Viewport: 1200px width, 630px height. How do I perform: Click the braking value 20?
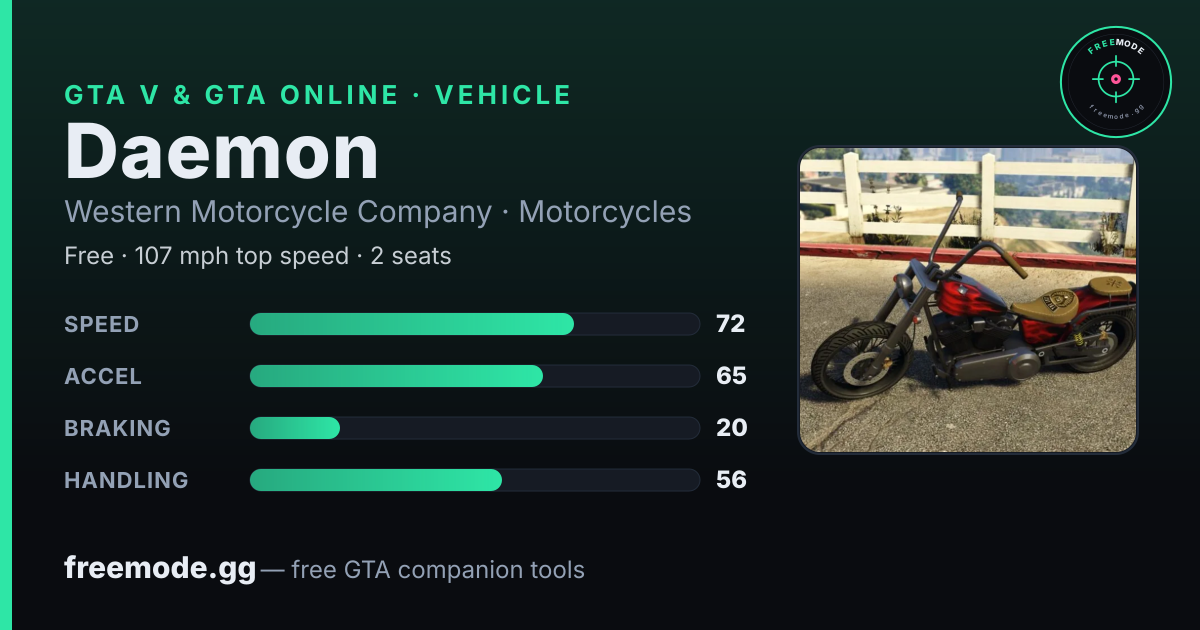(731, 428)
